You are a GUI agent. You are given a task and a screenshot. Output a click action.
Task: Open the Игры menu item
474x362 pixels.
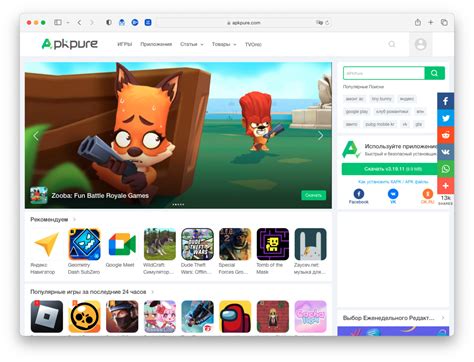125,44
